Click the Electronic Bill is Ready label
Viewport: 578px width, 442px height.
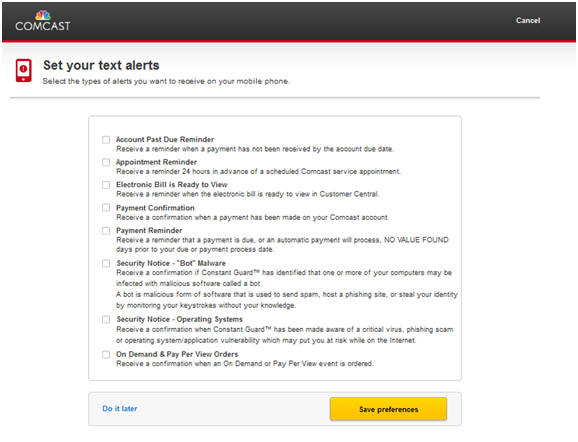[172, 184]
